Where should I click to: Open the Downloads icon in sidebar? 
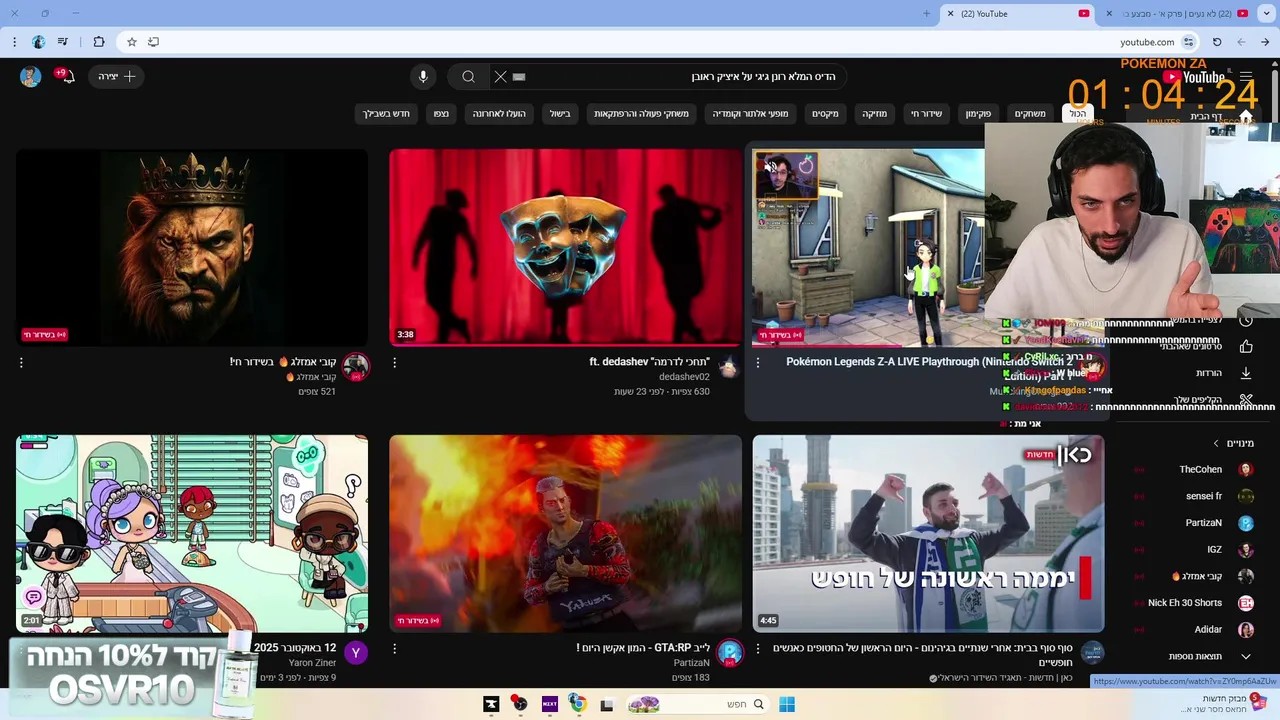tap(1246, 373)
